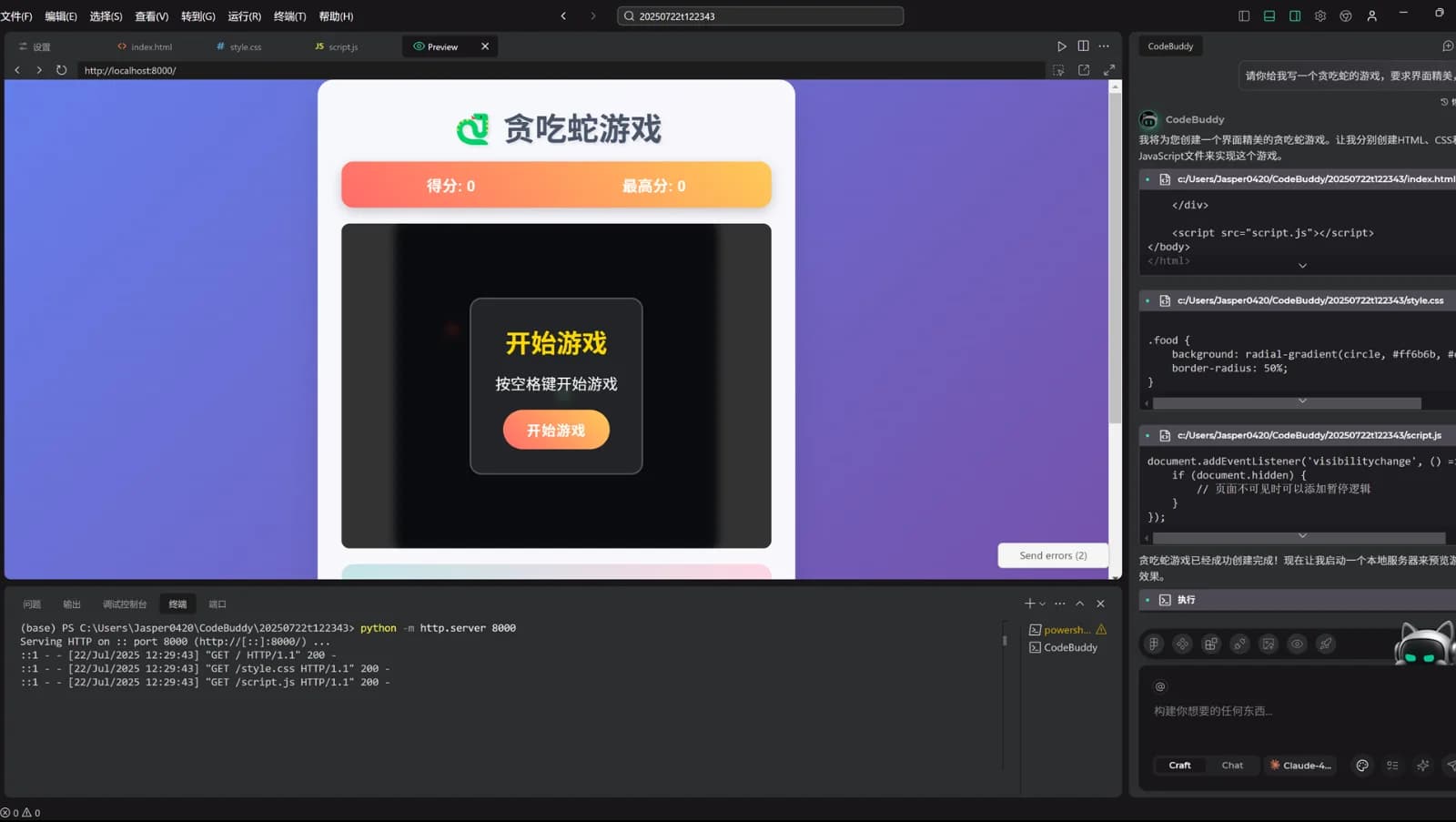Close the Preview tab
1456x822 pixels.
click(485, 46)
